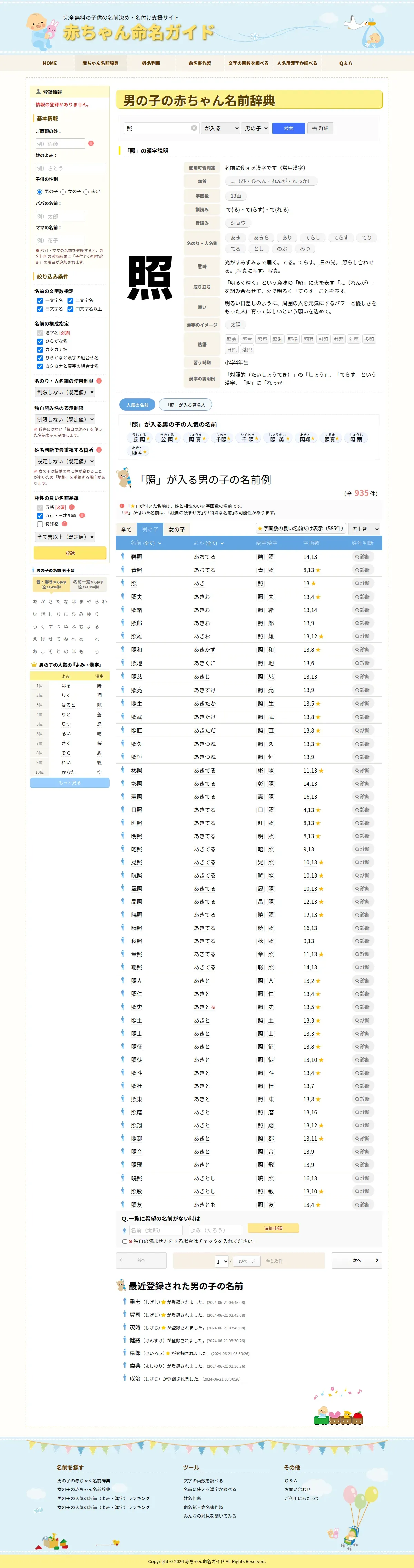414x1568 pixels.
Task: Open 文字の画数を調べる in the top navigation
Action: tap(248, 63)
